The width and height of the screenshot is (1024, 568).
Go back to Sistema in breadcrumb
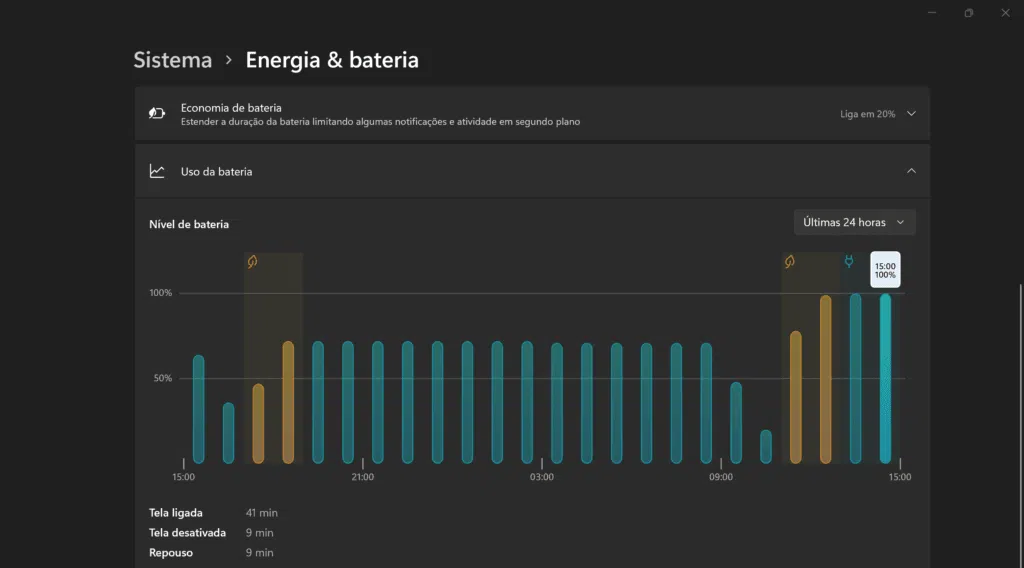(173, 60)
